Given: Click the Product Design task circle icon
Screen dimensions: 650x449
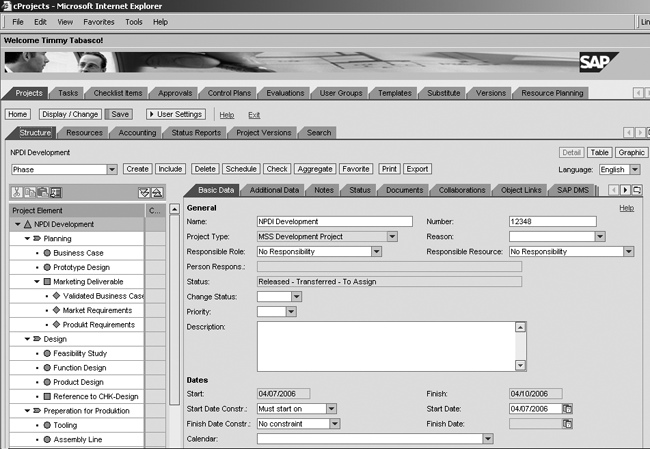Looking at the screenshot, I should pyautogui.click(x=47, y=382).
